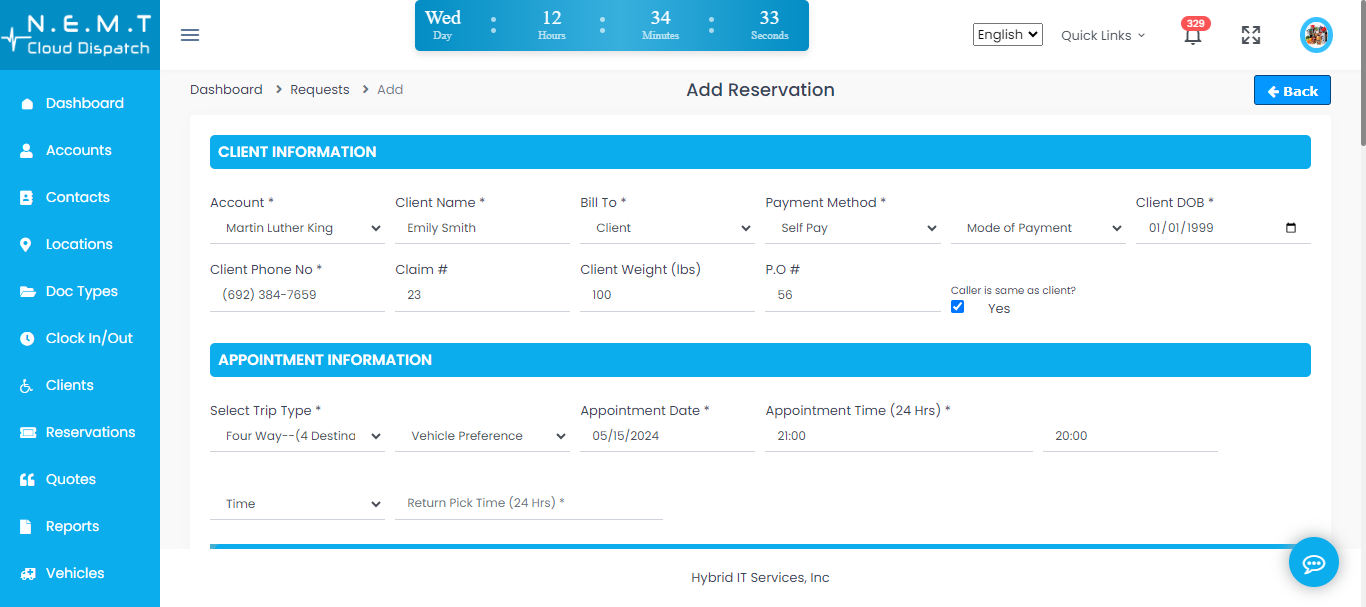Image resolution: width=1366 pixels, height=607 pixels.
Task: Open the English language selector
Action: click(x=1007, y=33)
